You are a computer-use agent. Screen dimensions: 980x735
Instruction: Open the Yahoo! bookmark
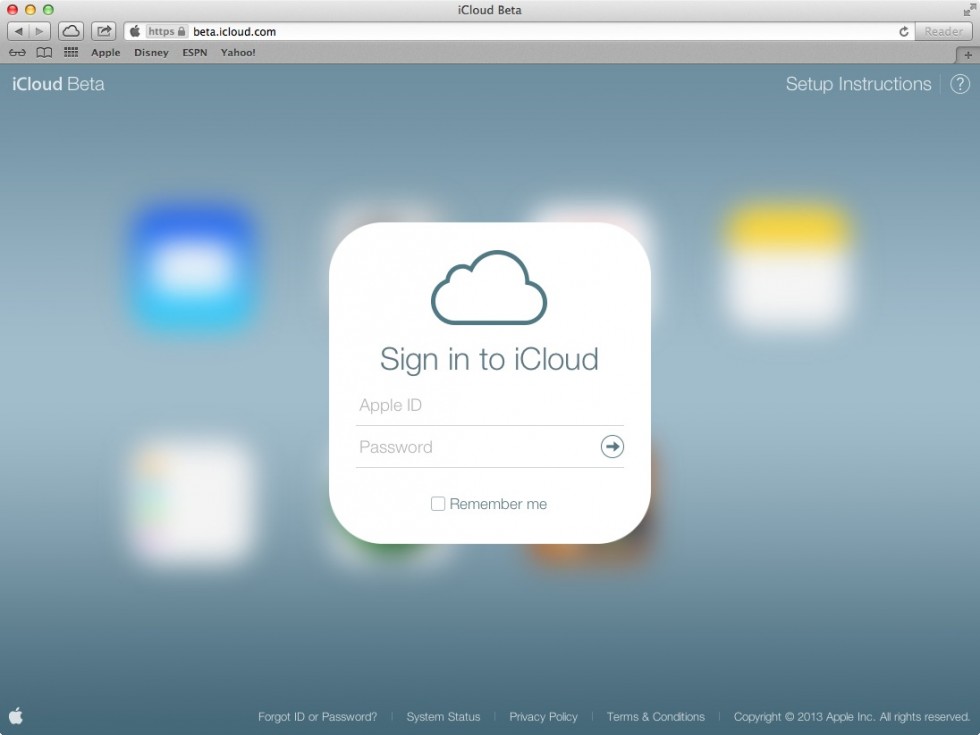[x=238, y=52]
